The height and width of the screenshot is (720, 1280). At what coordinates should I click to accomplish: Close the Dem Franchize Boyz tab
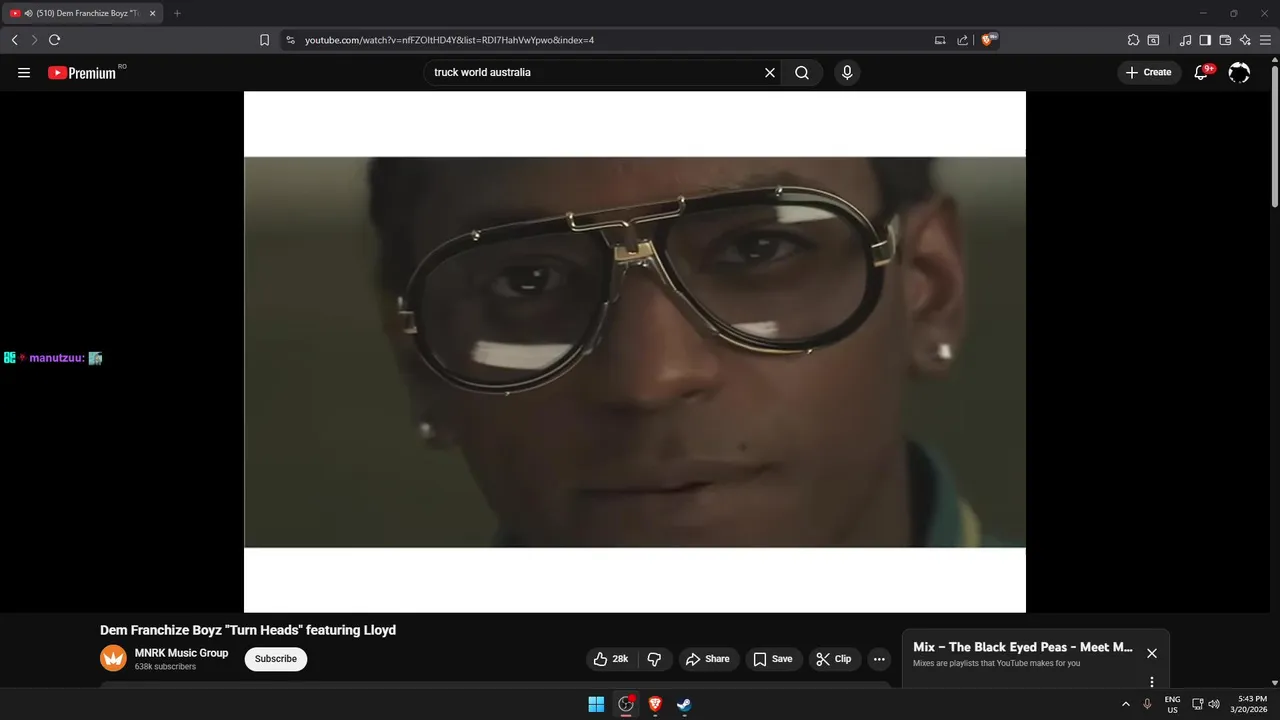[152, 13]
